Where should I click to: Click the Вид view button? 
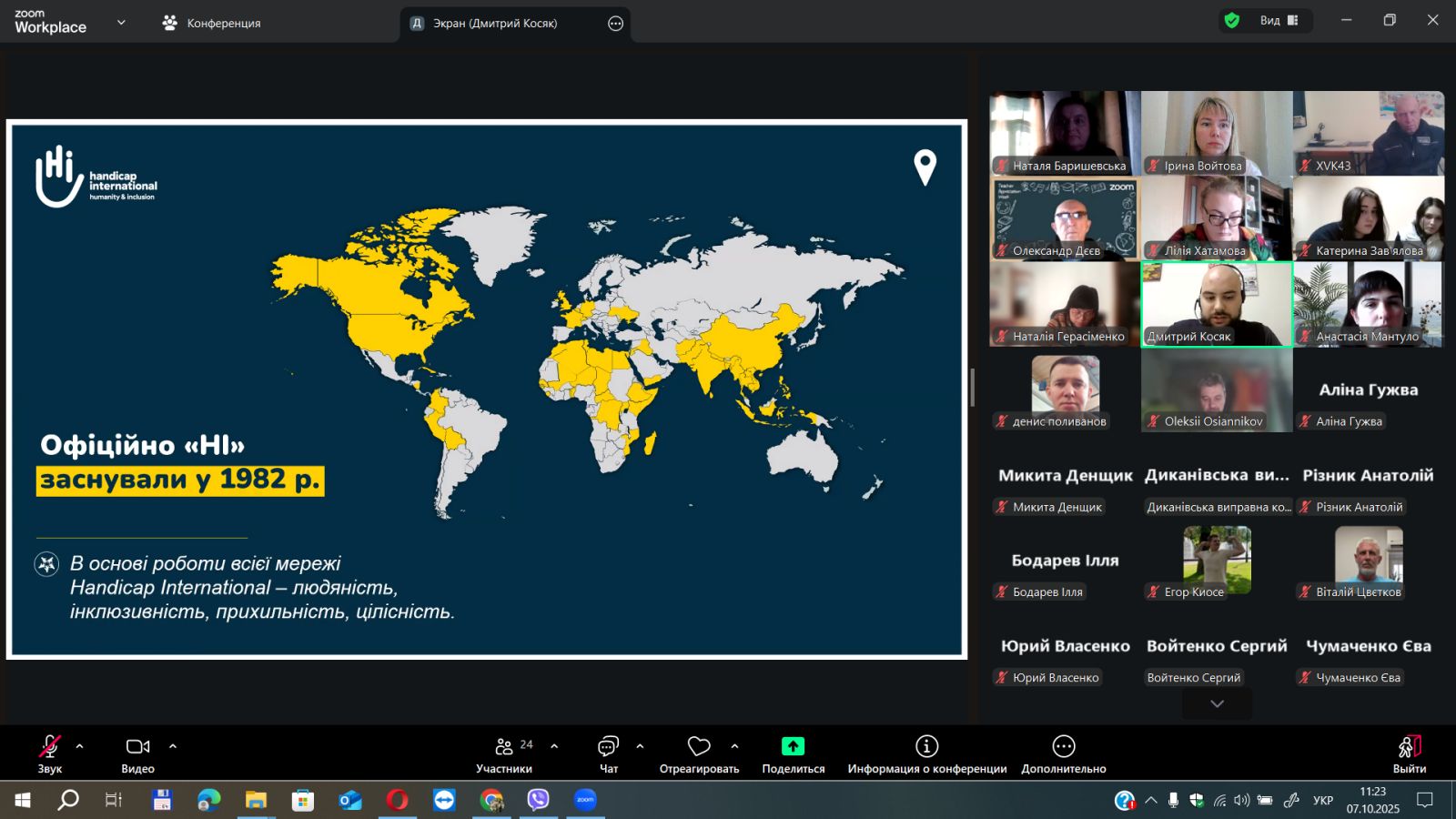coord(1279,21)
